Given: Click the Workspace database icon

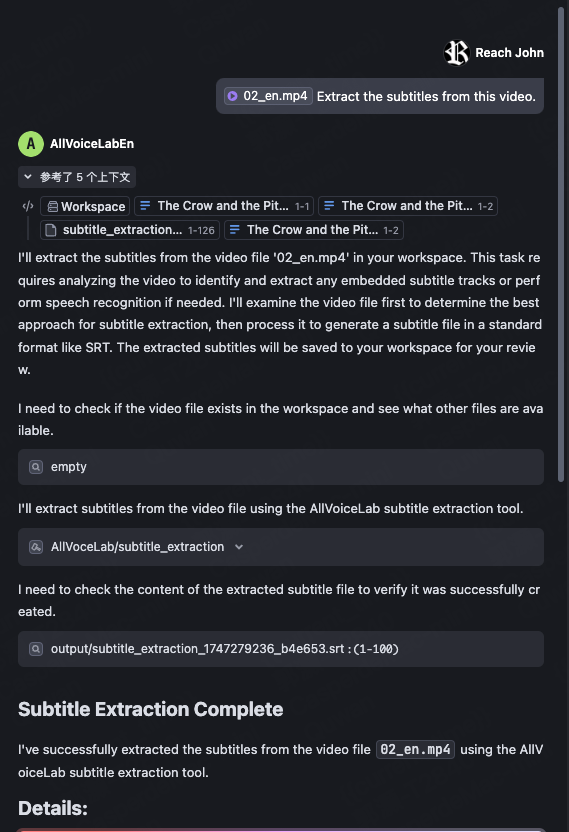Looking at the screenshot, I should click(53, 206).
